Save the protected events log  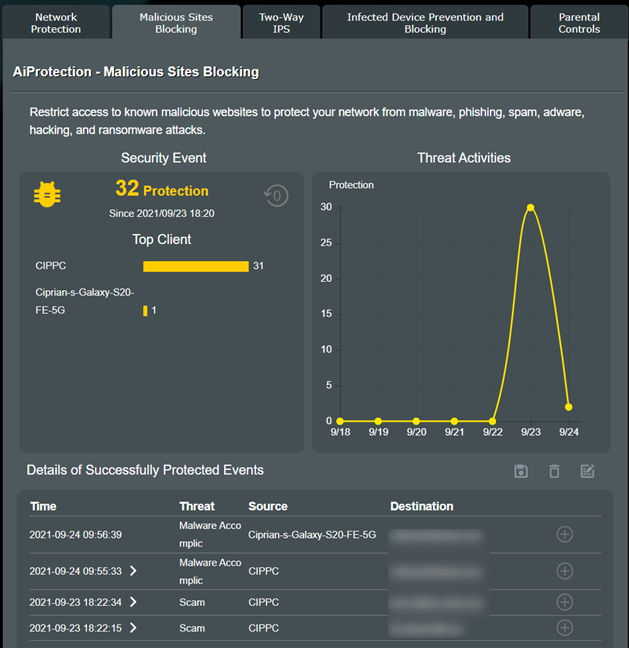tap(521, 471)
